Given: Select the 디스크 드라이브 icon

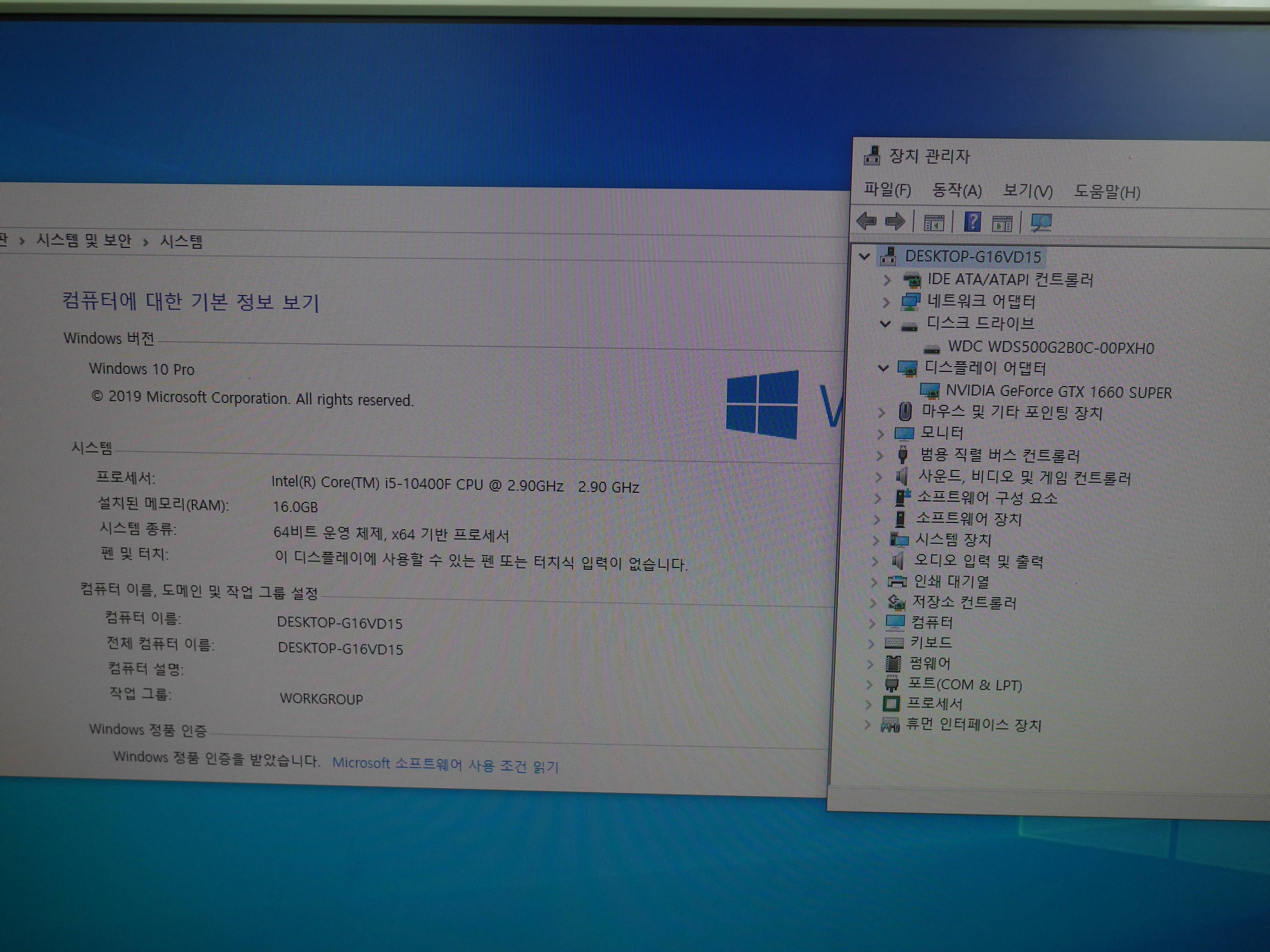Looking at the screenshot, I should tap(909, 327).
